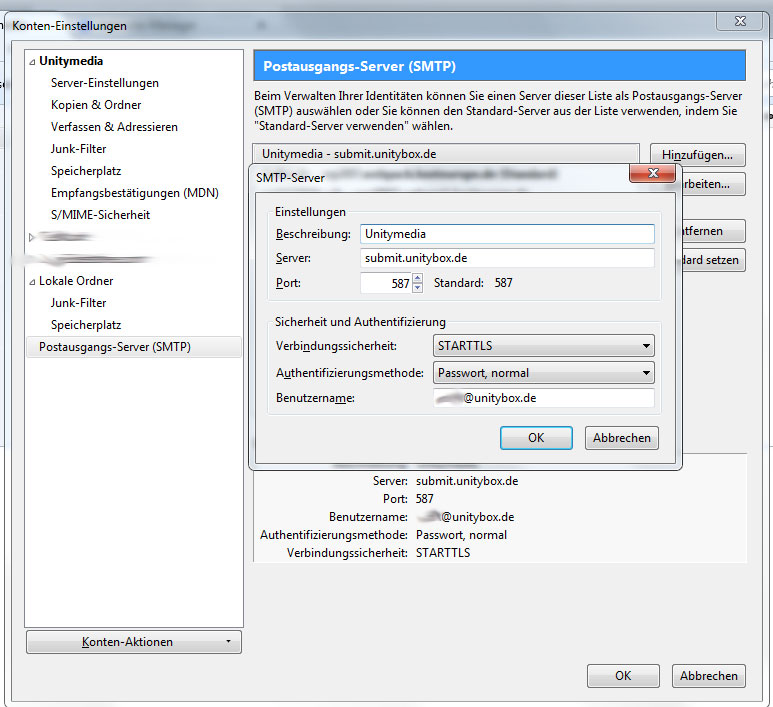Collapse the Lokale Ordner tree node
This screenshot has height=707, width=773.
point(32,282)
